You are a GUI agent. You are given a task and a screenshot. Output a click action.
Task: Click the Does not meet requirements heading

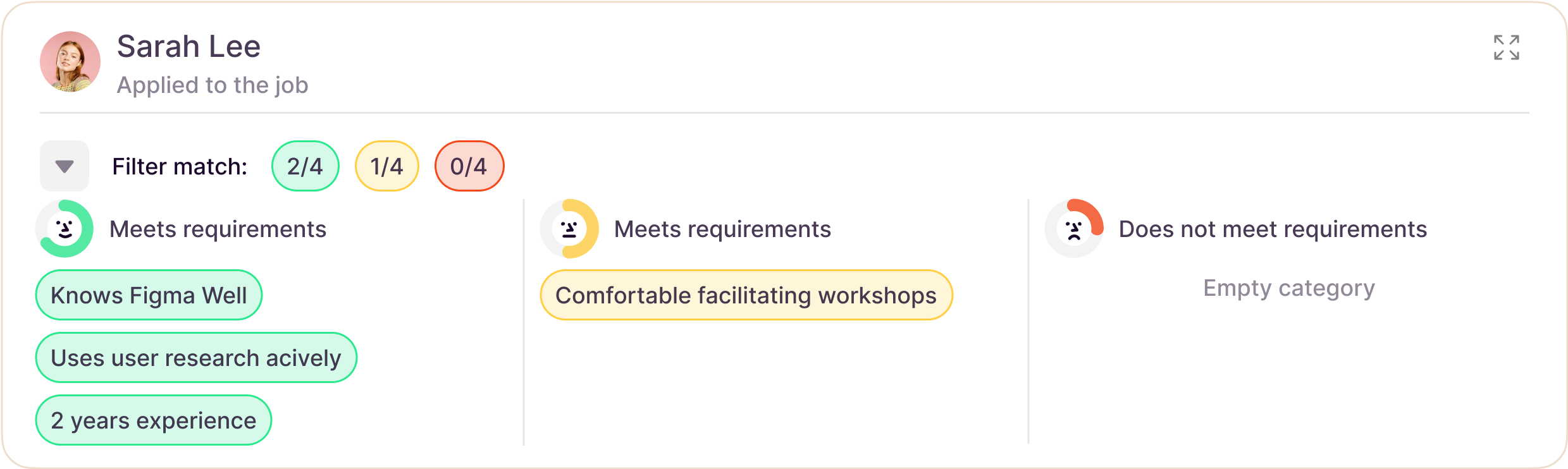click(1273, 229)
